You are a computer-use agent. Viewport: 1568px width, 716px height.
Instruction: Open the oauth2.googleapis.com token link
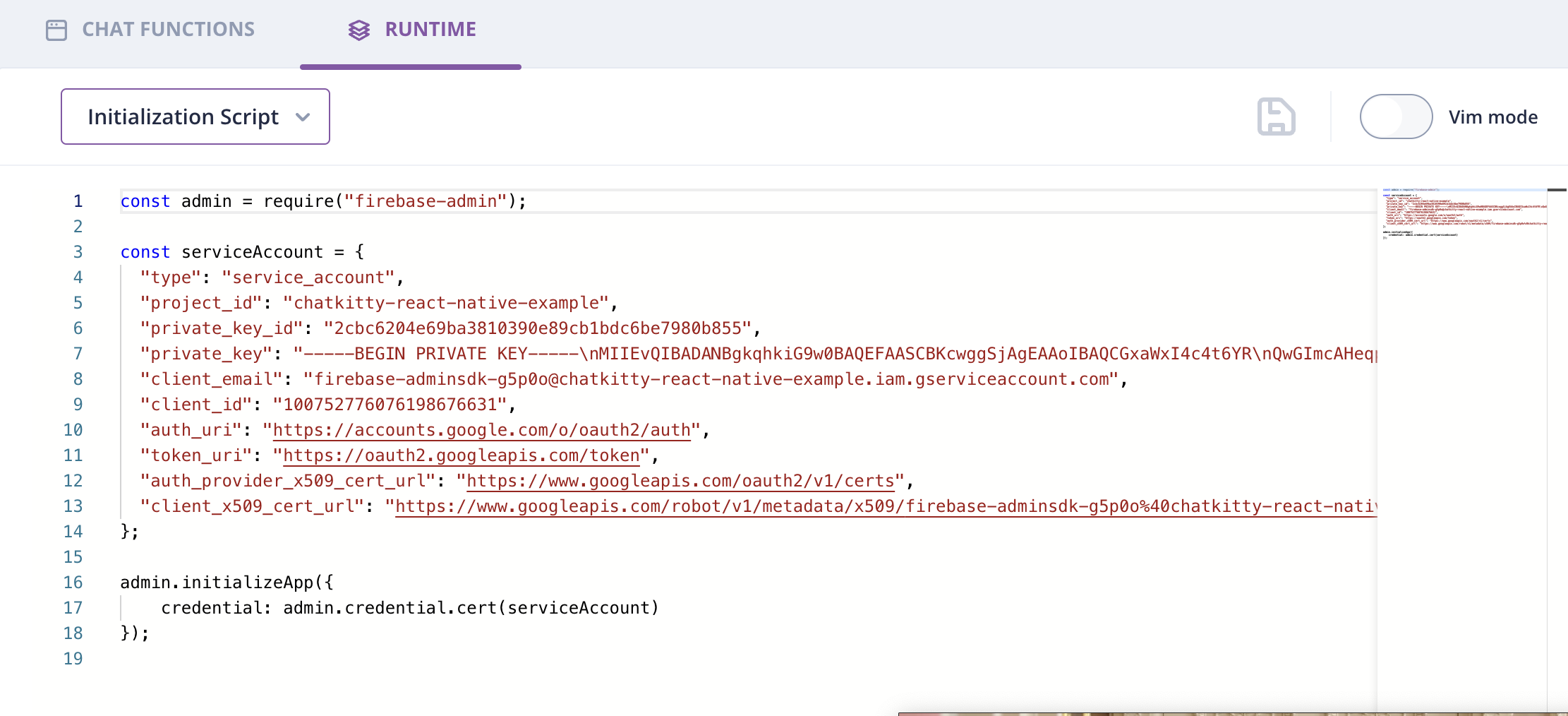(459, 455)
